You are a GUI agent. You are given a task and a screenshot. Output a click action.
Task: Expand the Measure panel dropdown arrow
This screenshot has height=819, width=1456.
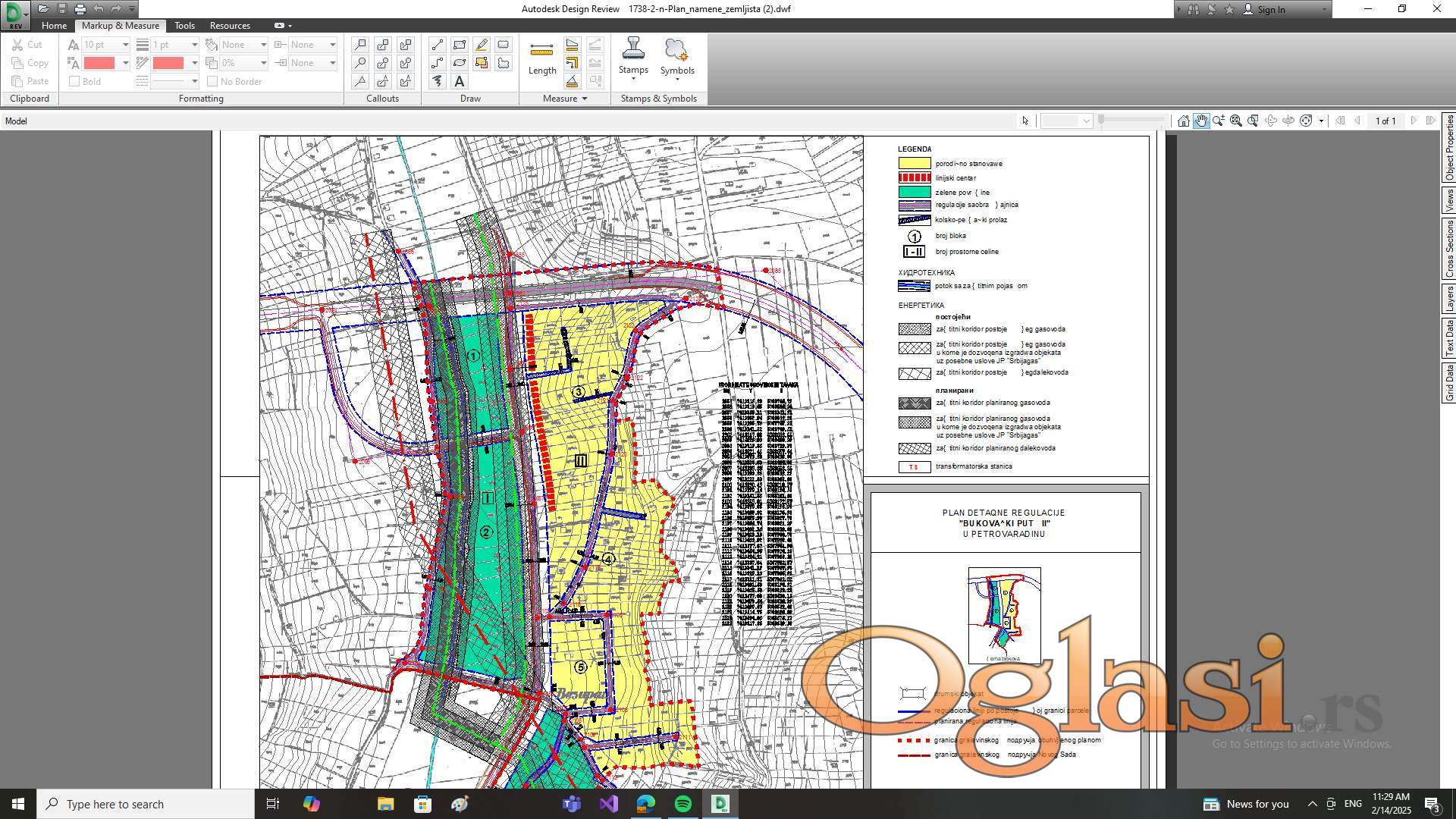[584, 99]
